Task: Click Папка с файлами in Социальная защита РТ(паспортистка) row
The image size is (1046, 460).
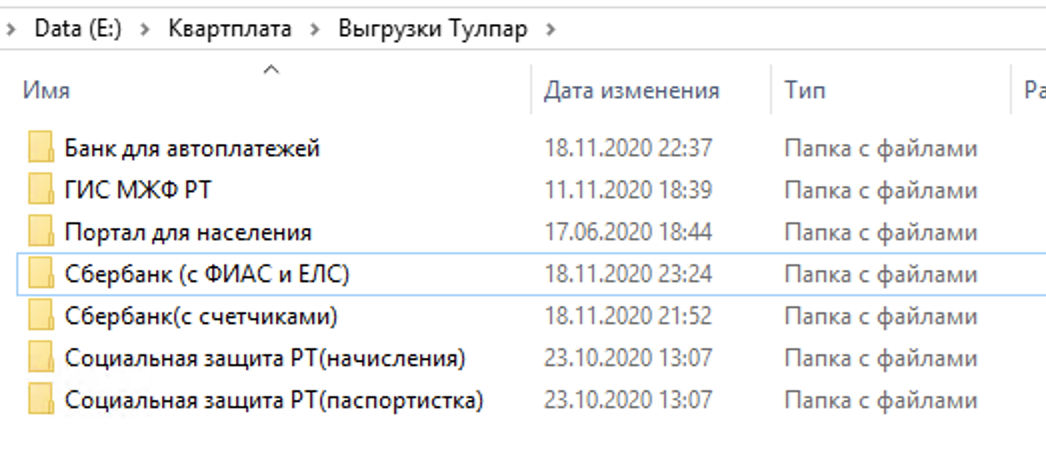Action: tap(881, 401)
